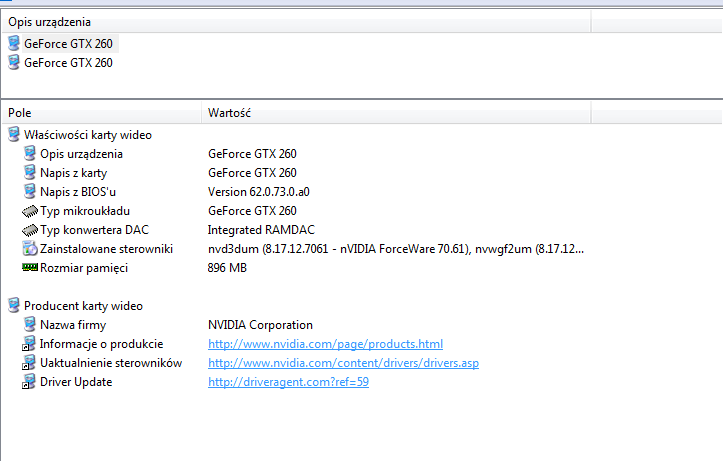Click the Rozmiar pamięci field label
Image resolution: width=723 pixels, height=461 pixels.
click(84, 268)
